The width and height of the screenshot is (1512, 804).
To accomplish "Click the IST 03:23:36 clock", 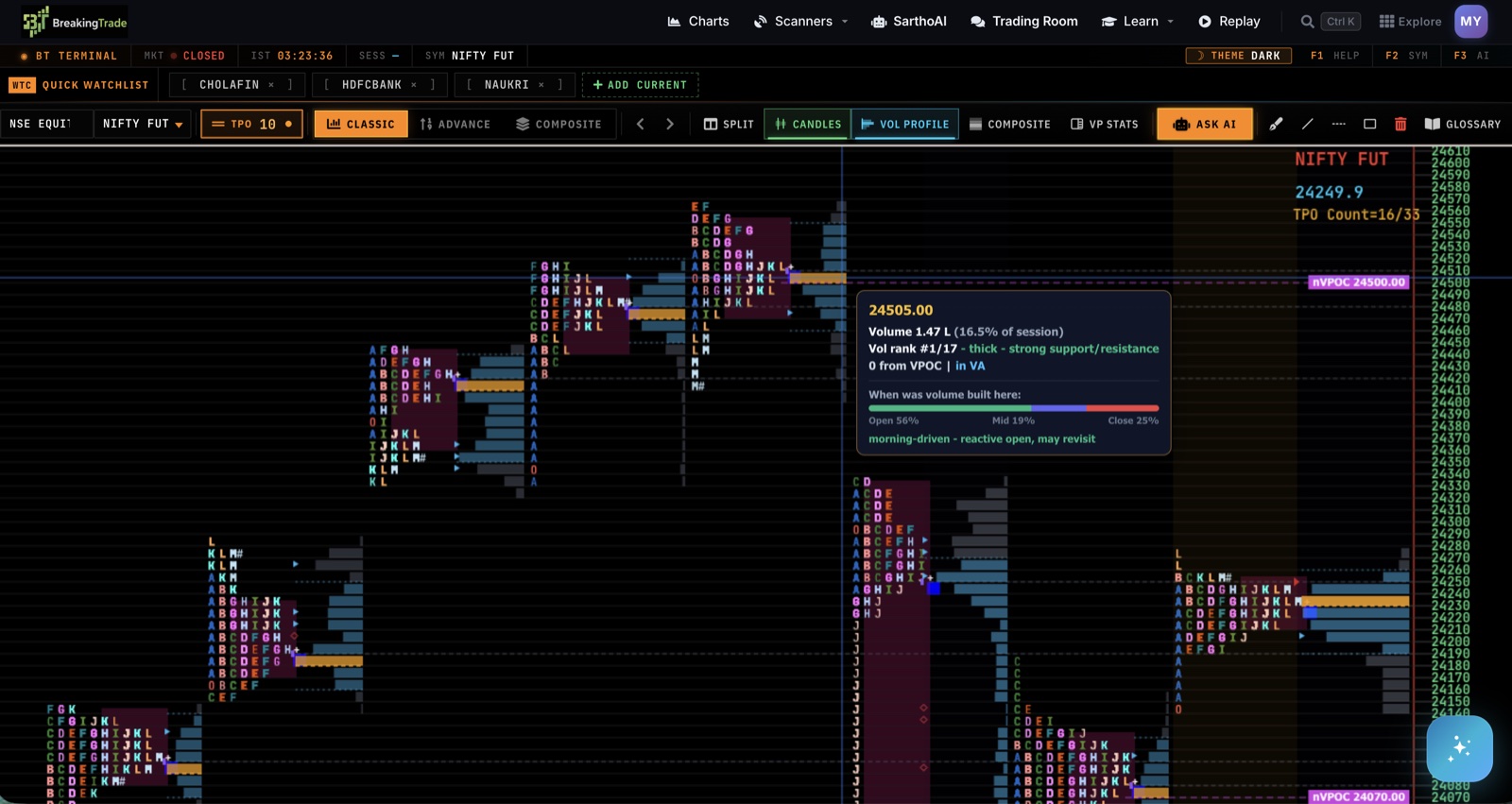I will [292, 56].
